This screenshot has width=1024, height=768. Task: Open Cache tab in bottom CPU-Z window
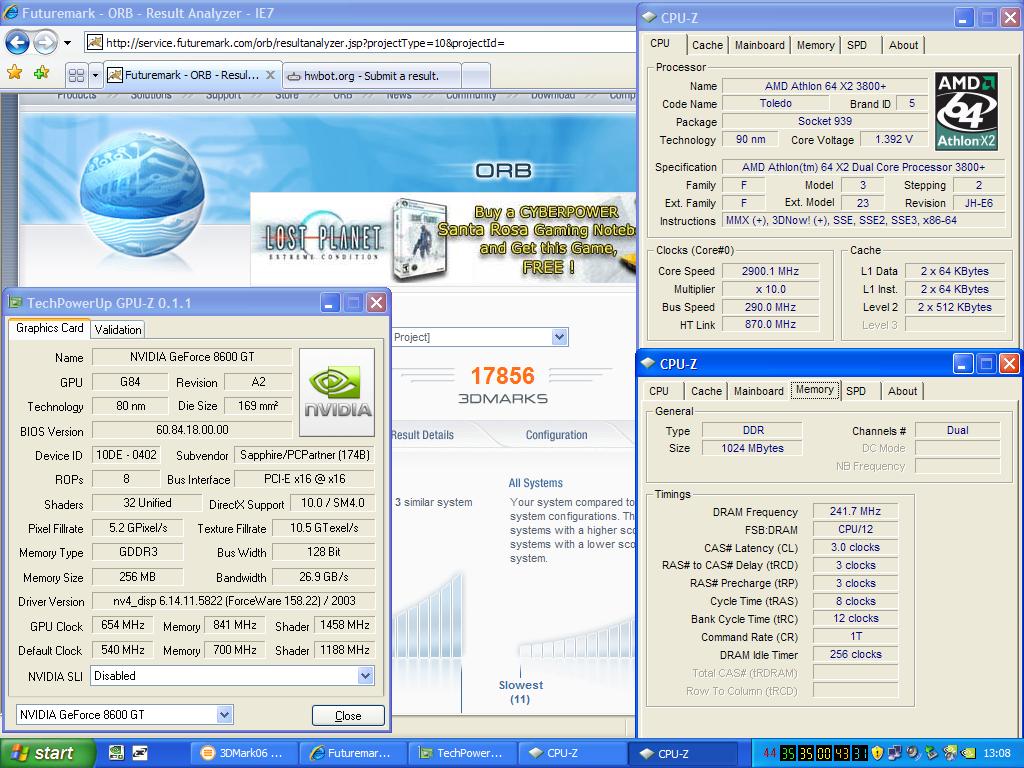point(706,391)
